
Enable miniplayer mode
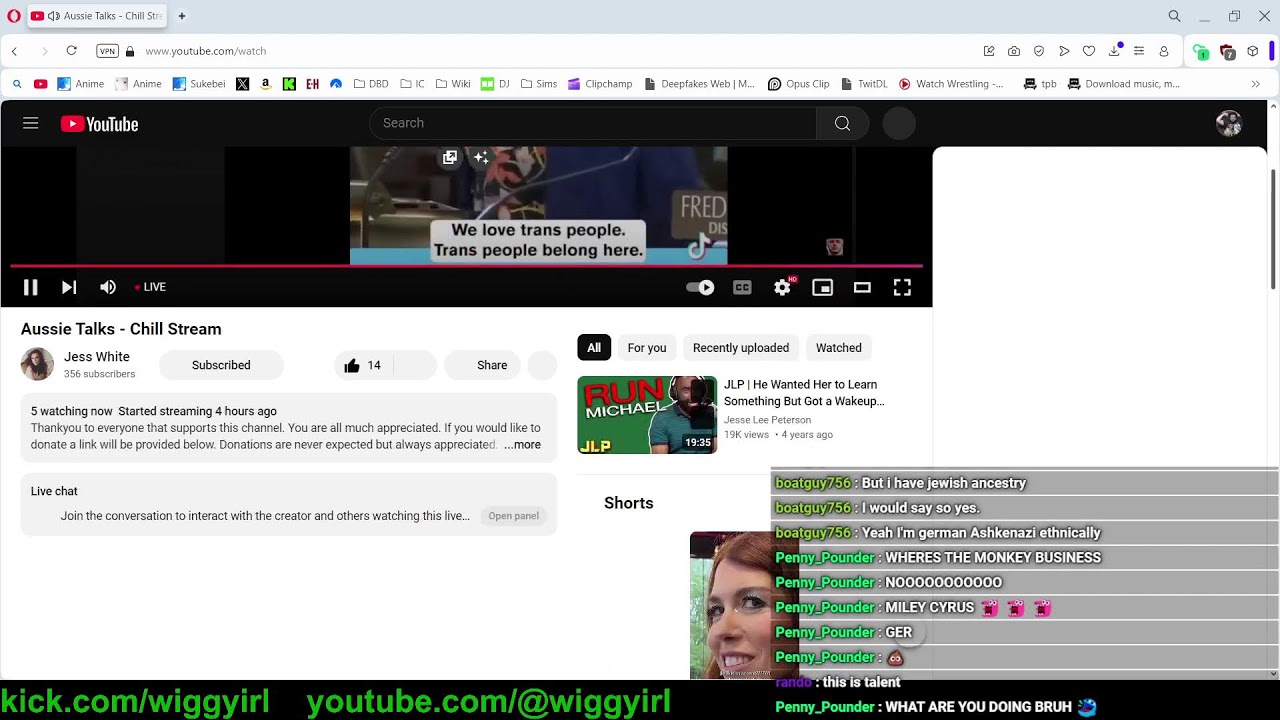[x=822, y=288]
